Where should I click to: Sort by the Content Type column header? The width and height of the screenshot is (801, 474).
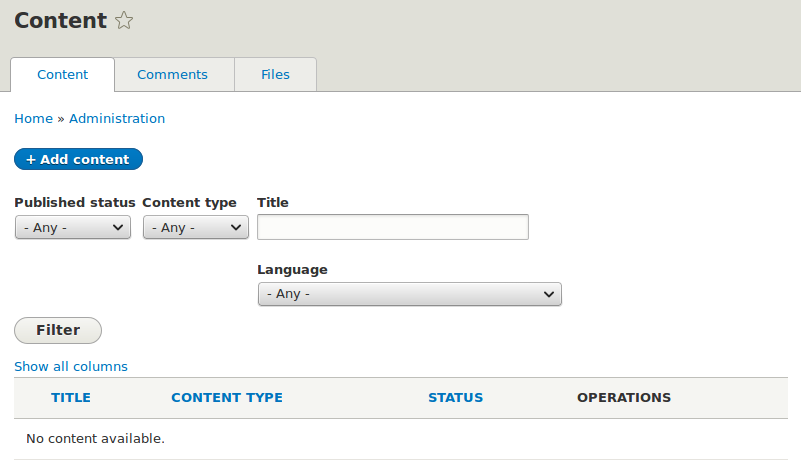[x=227, y=398]
